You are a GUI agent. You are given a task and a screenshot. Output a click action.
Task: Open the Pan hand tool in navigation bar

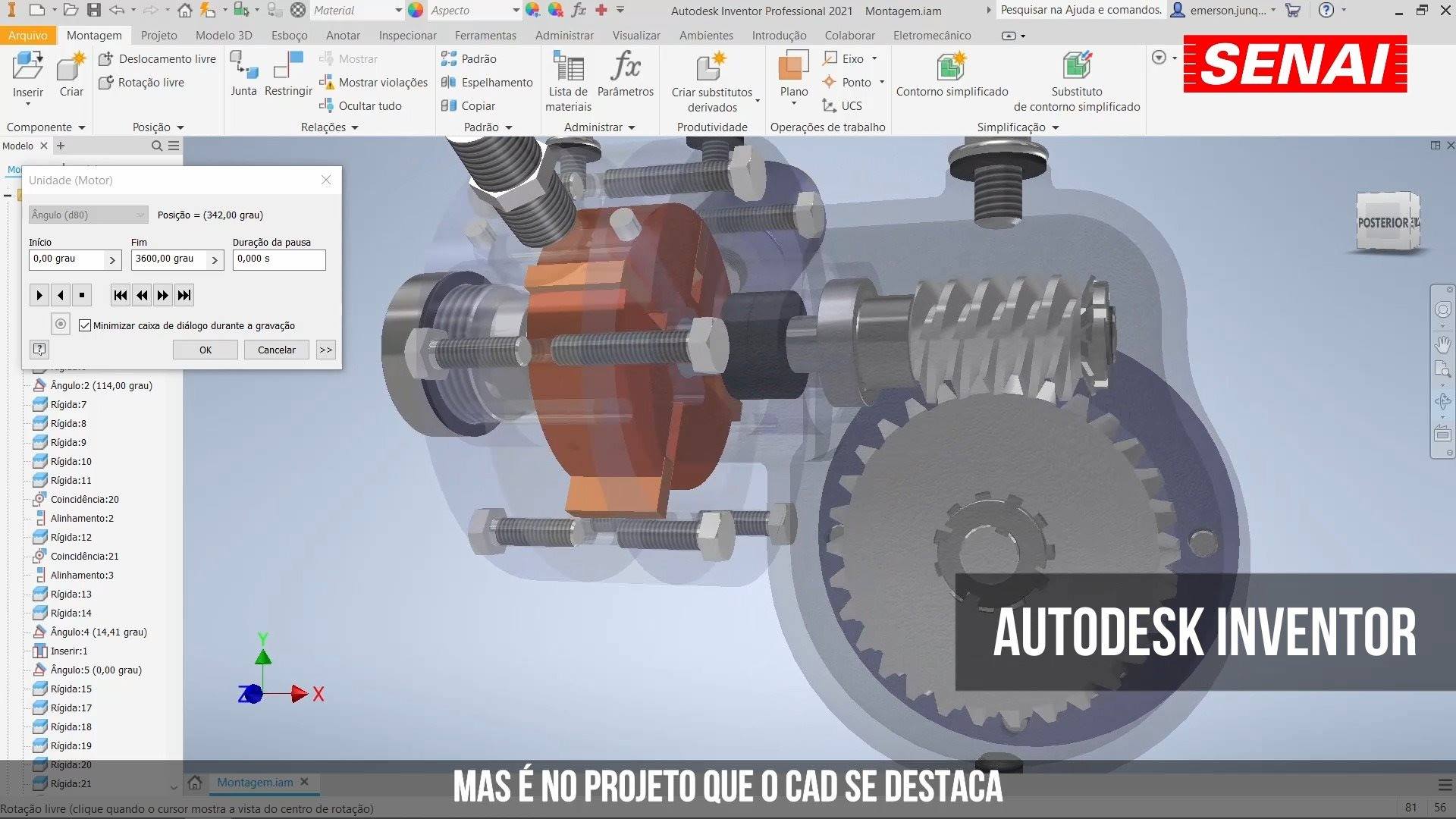[x=1442, y=344]
